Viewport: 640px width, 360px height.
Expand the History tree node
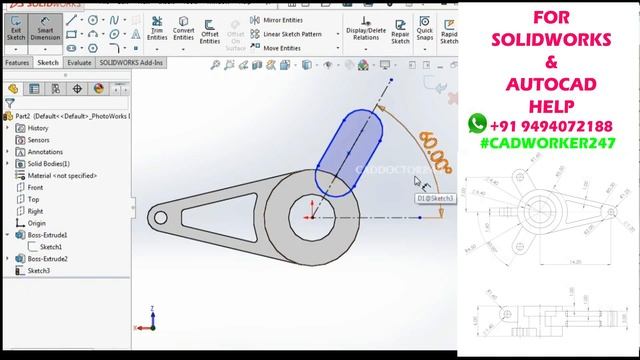coord(7,128)
